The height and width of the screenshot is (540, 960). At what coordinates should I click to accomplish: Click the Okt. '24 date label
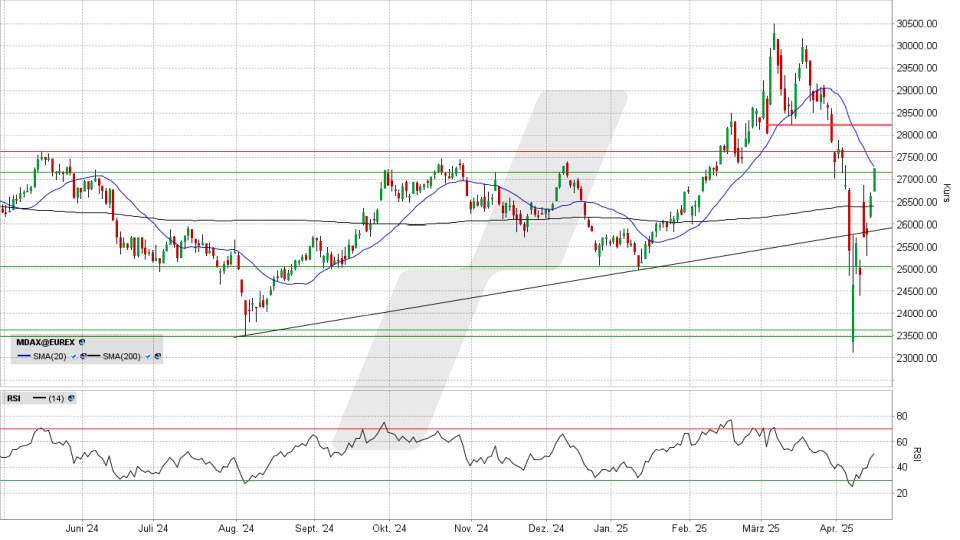pos(389,528)
